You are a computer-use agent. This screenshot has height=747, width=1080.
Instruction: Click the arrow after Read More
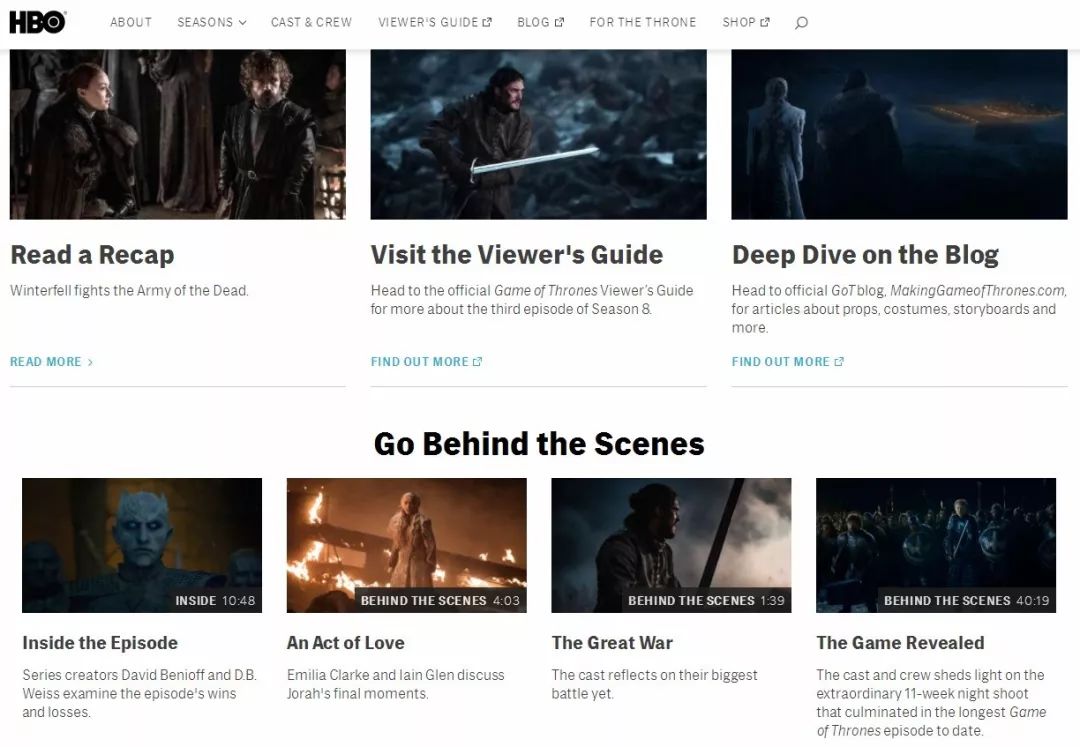90,362
